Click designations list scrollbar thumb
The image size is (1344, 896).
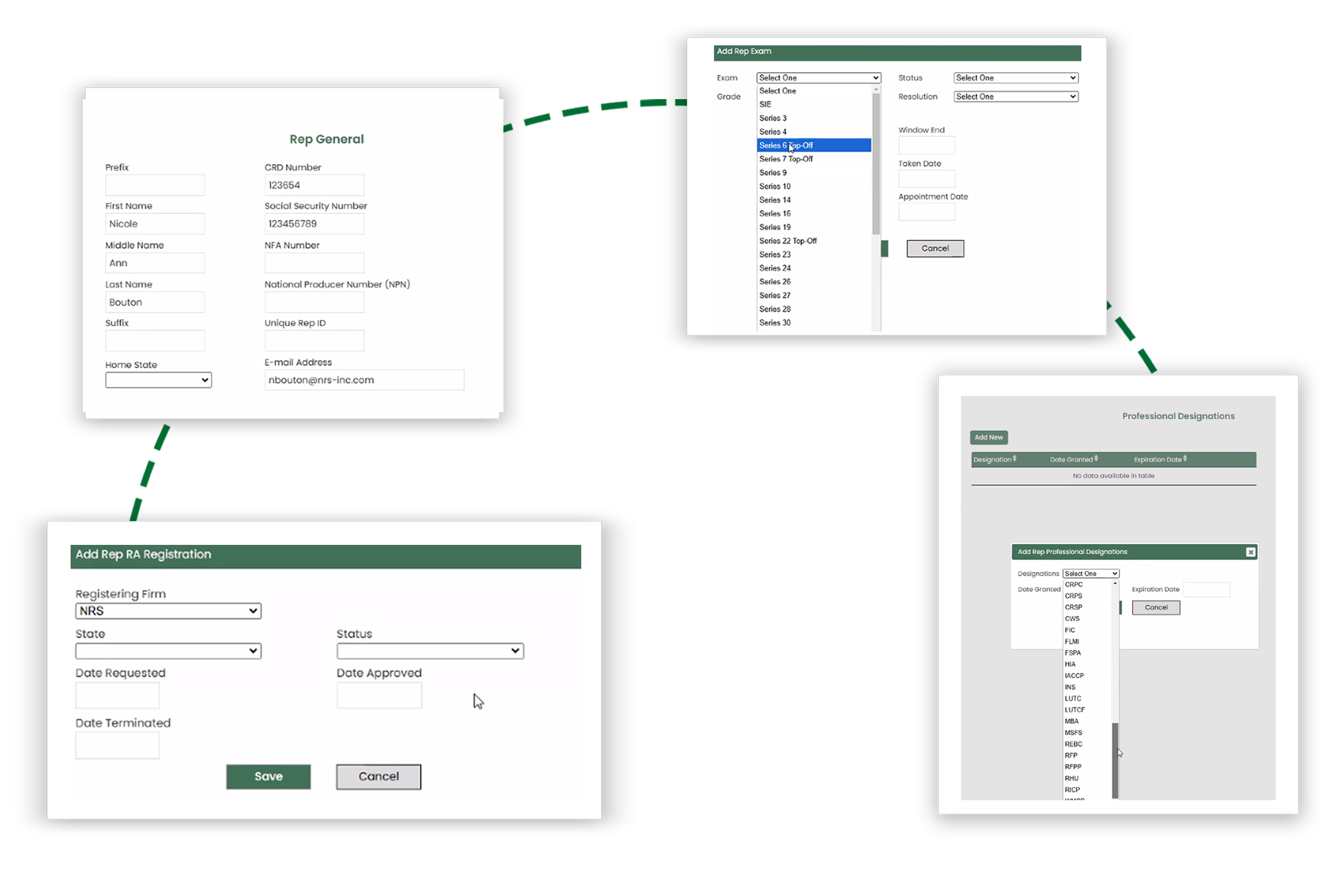pos(1115,760)
